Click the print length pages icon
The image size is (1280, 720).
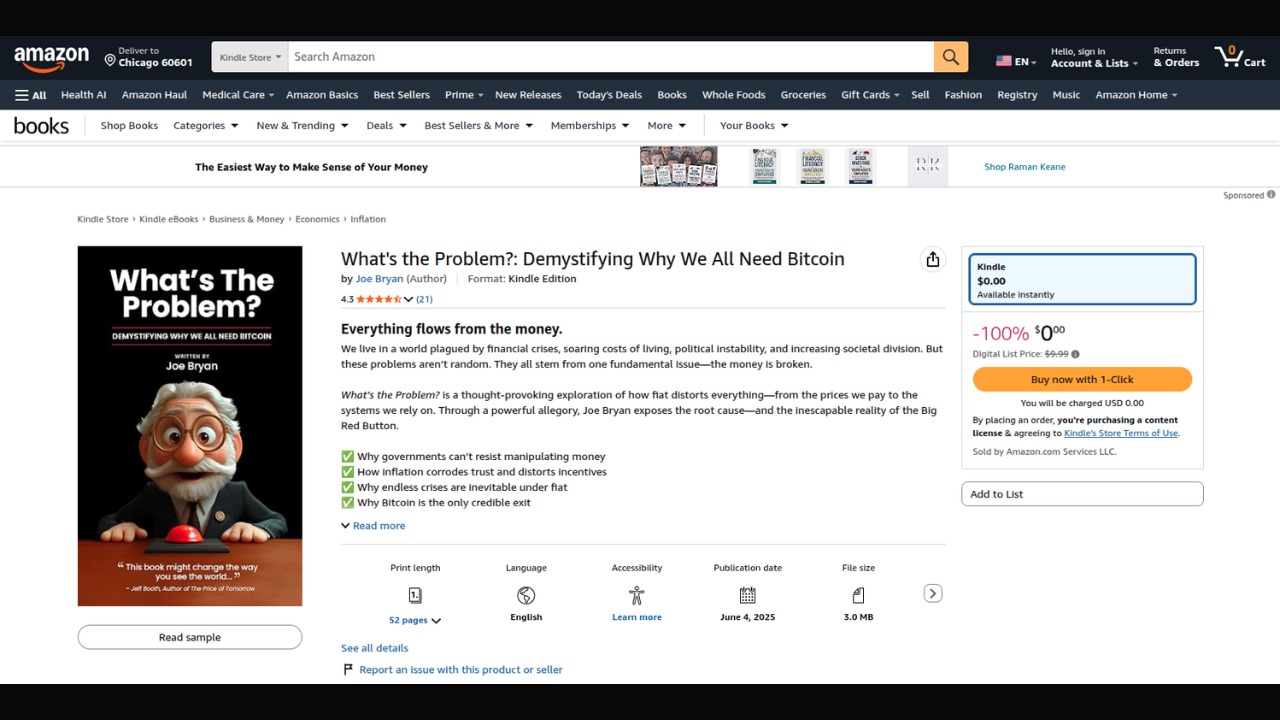point(415,595)
